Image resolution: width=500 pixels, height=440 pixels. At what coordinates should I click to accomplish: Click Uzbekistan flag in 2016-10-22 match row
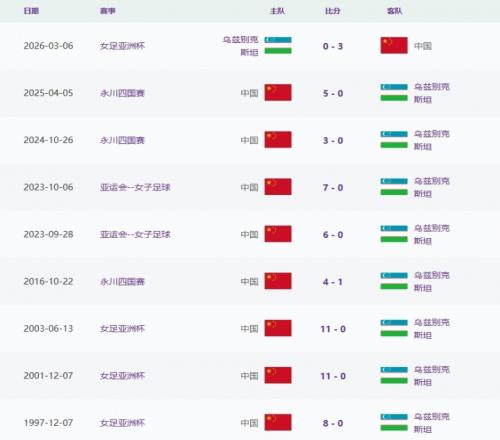394,281
